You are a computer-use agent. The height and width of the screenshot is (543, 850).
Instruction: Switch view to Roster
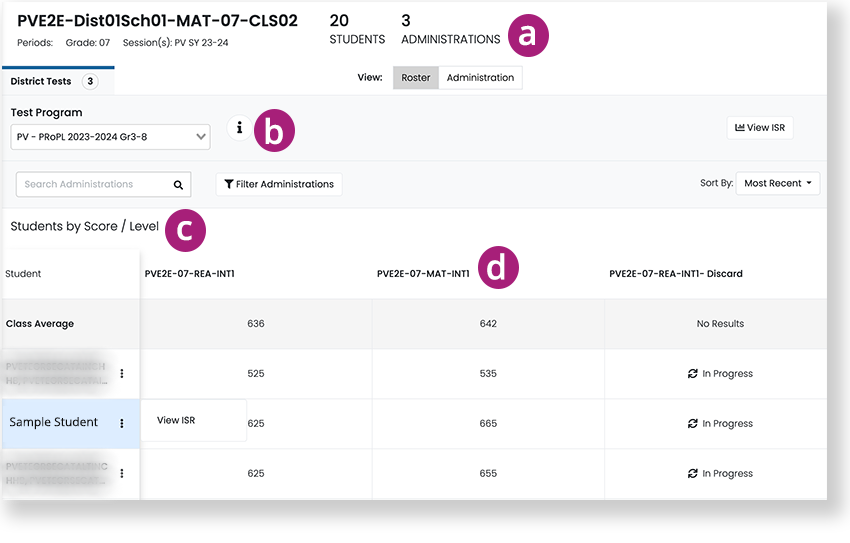415,78
